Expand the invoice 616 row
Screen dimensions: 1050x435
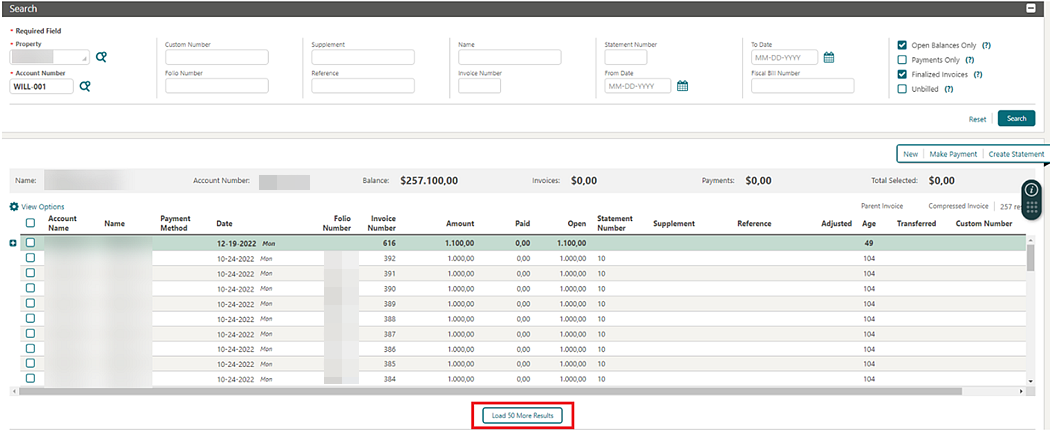point(13,243)
